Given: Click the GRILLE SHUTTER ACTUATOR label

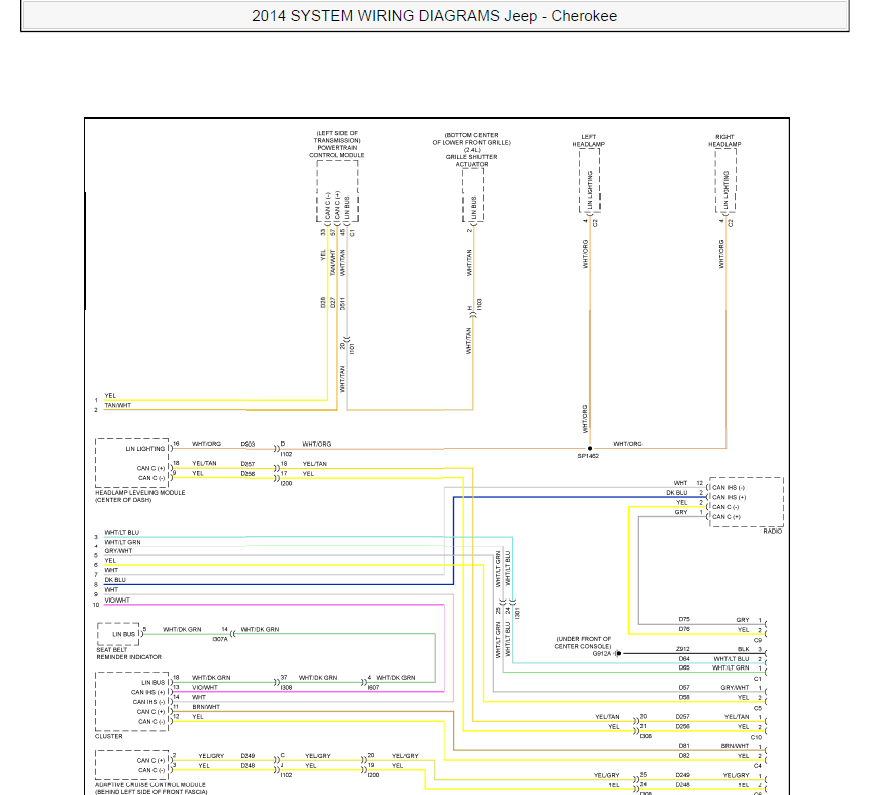Looking at the screenshot, I should pos(472,161).
